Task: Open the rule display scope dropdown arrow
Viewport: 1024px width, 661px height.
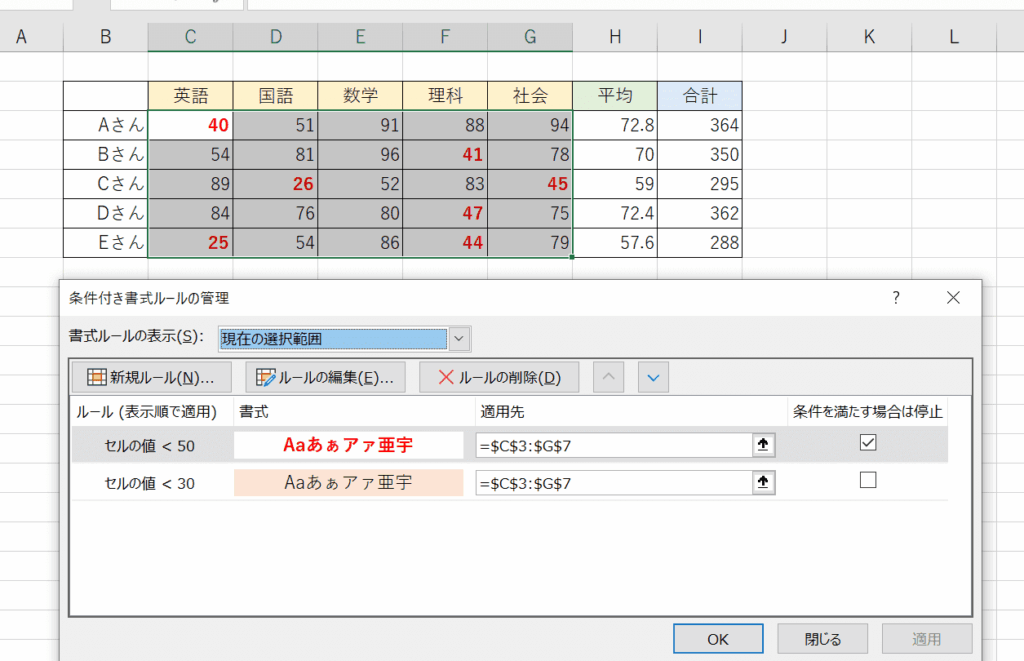Action: coord(459,338)
